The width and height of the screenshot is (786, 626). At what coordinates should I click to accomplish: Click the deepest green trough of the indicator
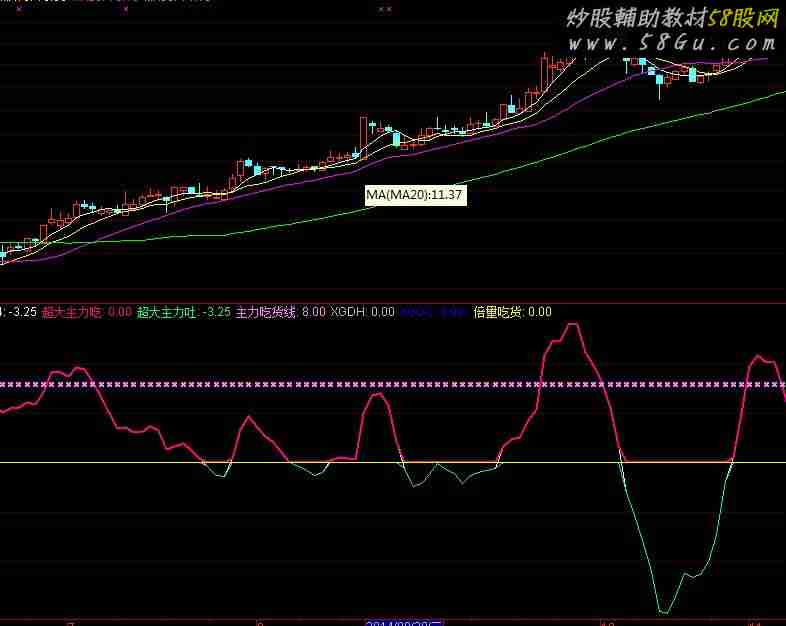pyautogui.click(x=663, y=610)
